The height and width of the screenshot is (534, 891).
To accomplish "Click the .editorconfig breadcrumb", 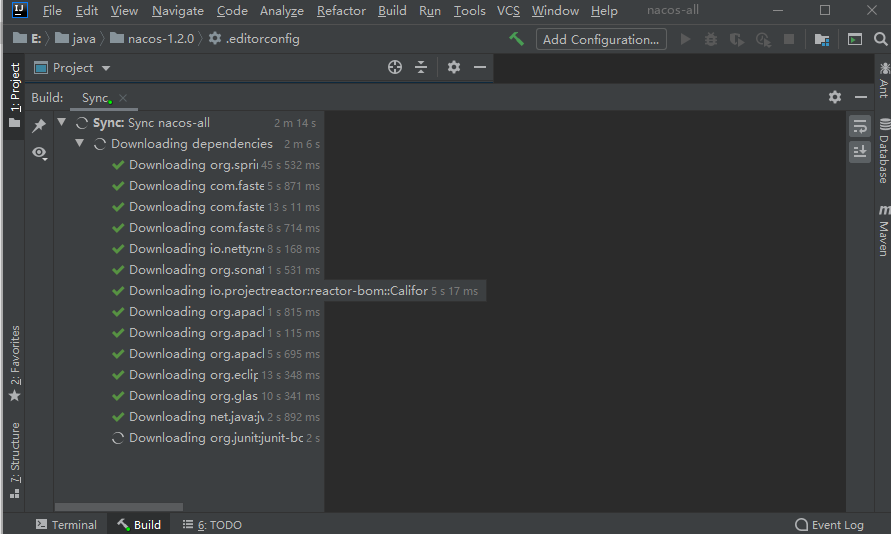I will pyautogui.click(x=254, y=39).
